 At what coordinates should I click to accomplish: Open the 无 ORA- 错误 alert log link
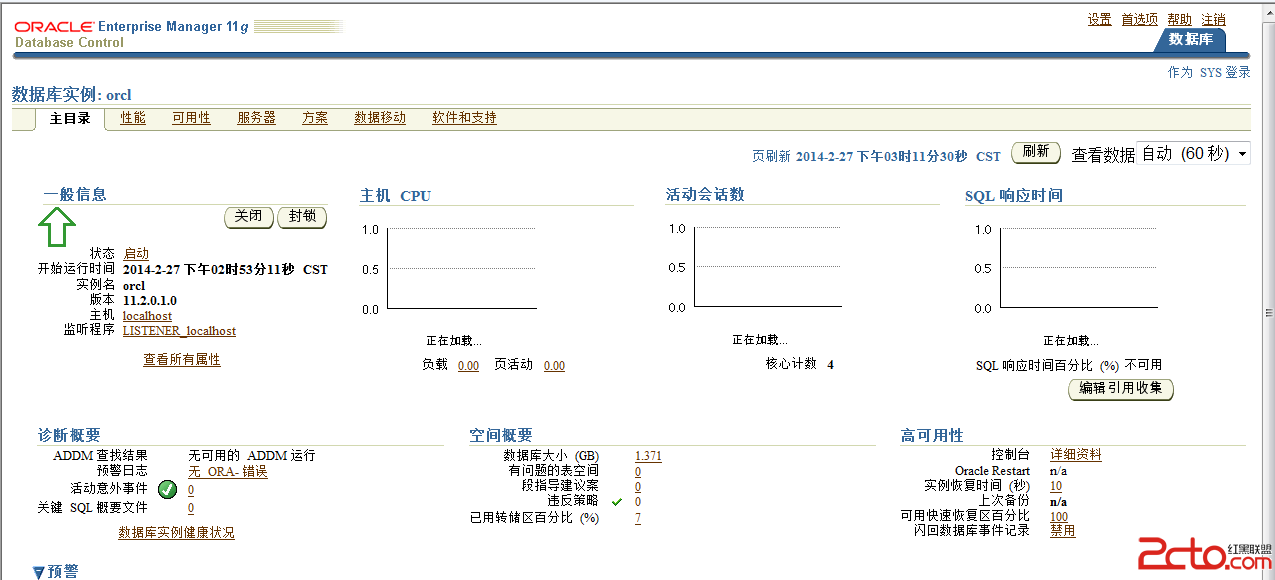tap(228, 472)
